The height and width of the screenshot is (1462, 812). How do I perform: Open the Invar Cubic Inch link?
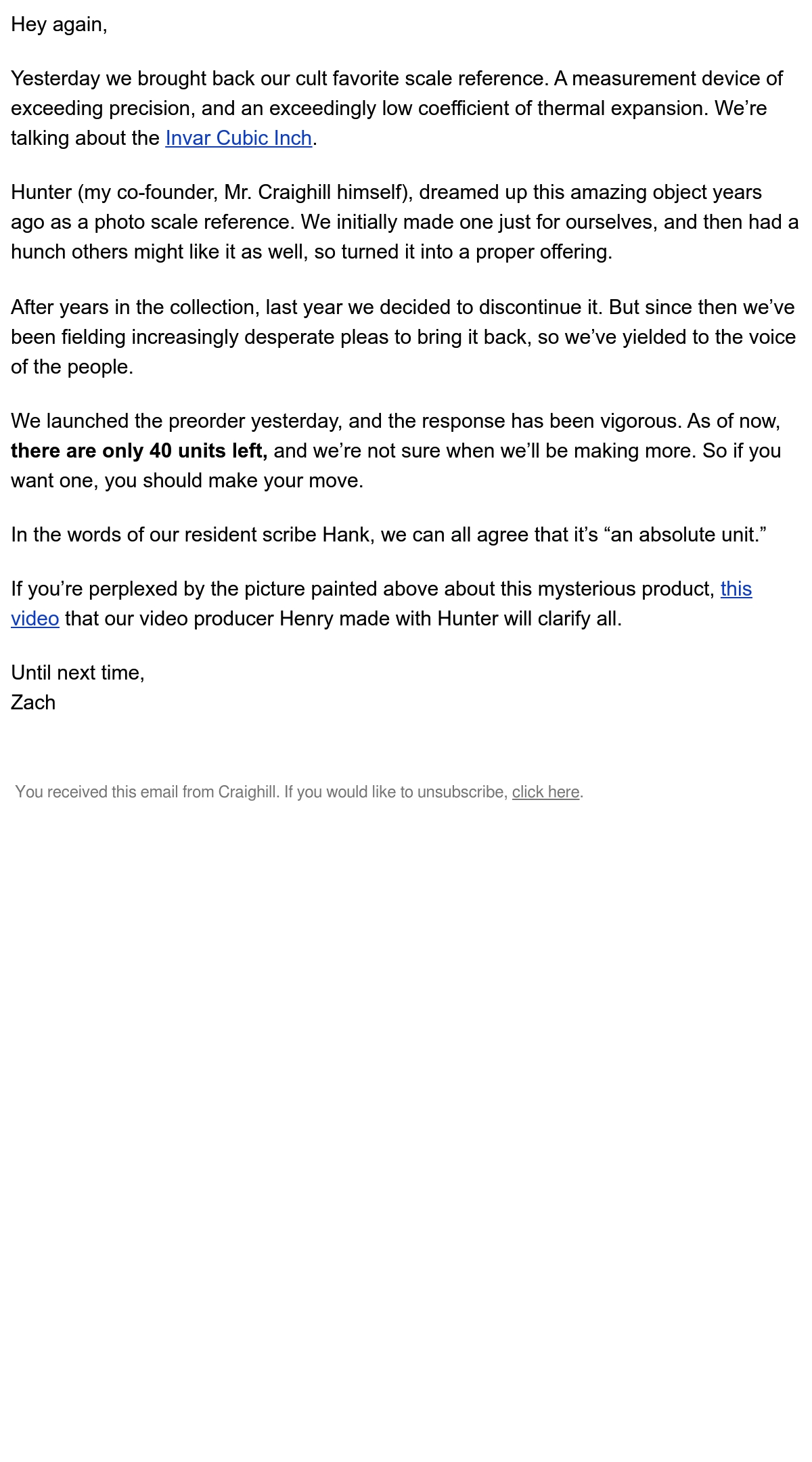coord(238,138)
